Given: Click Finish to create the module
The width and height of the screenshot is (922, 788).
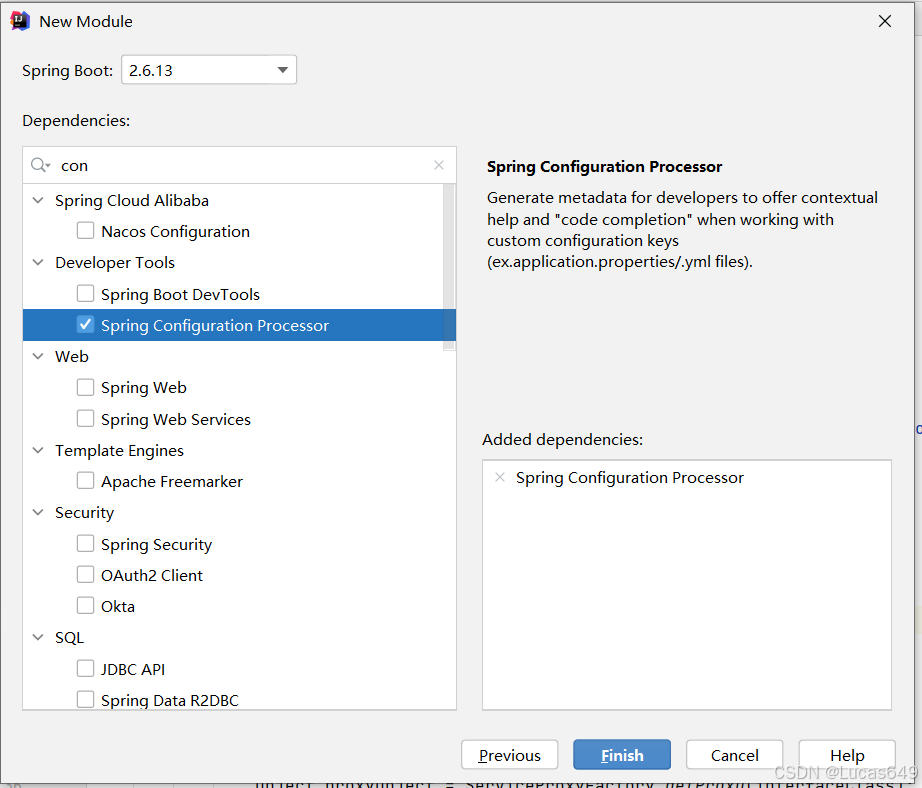Looking at the screenshot, I should [x=622, y=755].
